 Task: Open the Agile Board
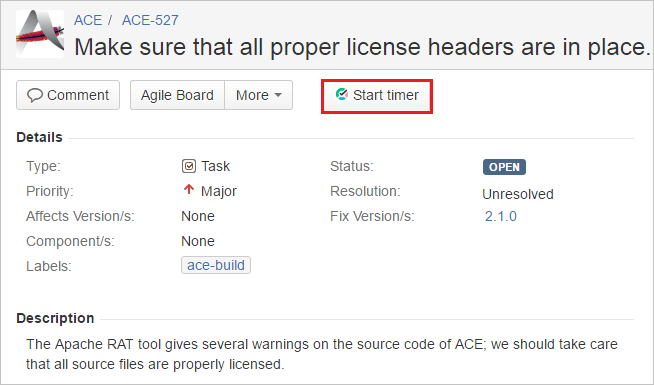177,95
